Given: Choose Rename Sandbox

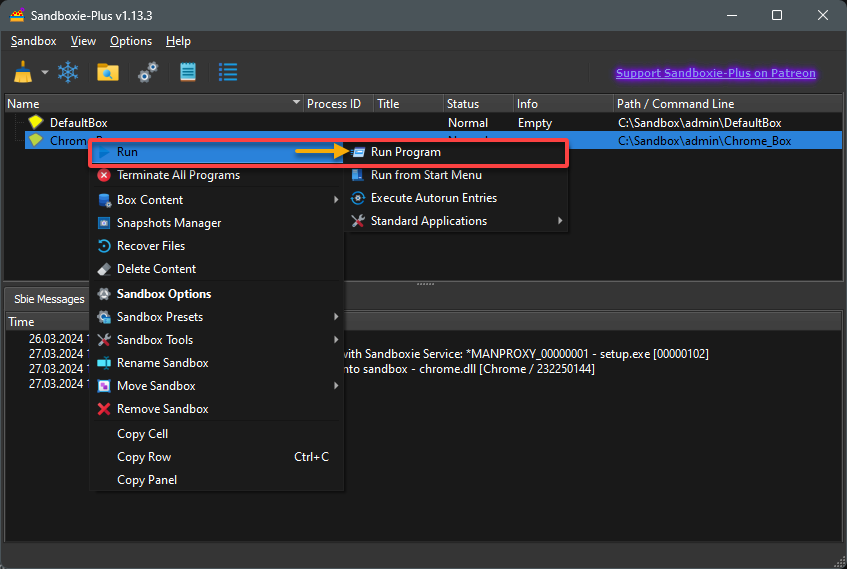Looking at the screenshot, I should click(217, 363).
